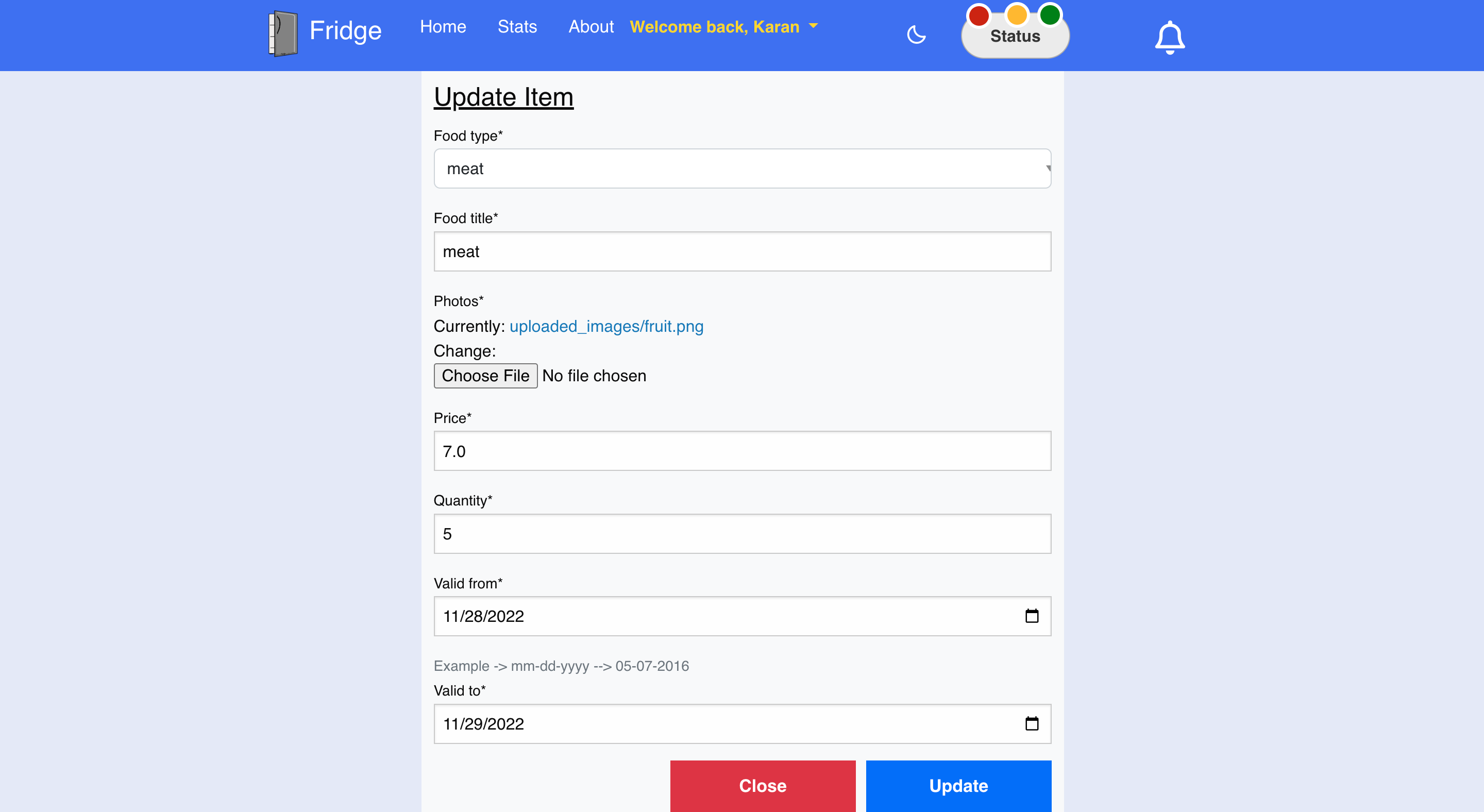
Task: Click inside the Quantity field
Action: [742, 533]
